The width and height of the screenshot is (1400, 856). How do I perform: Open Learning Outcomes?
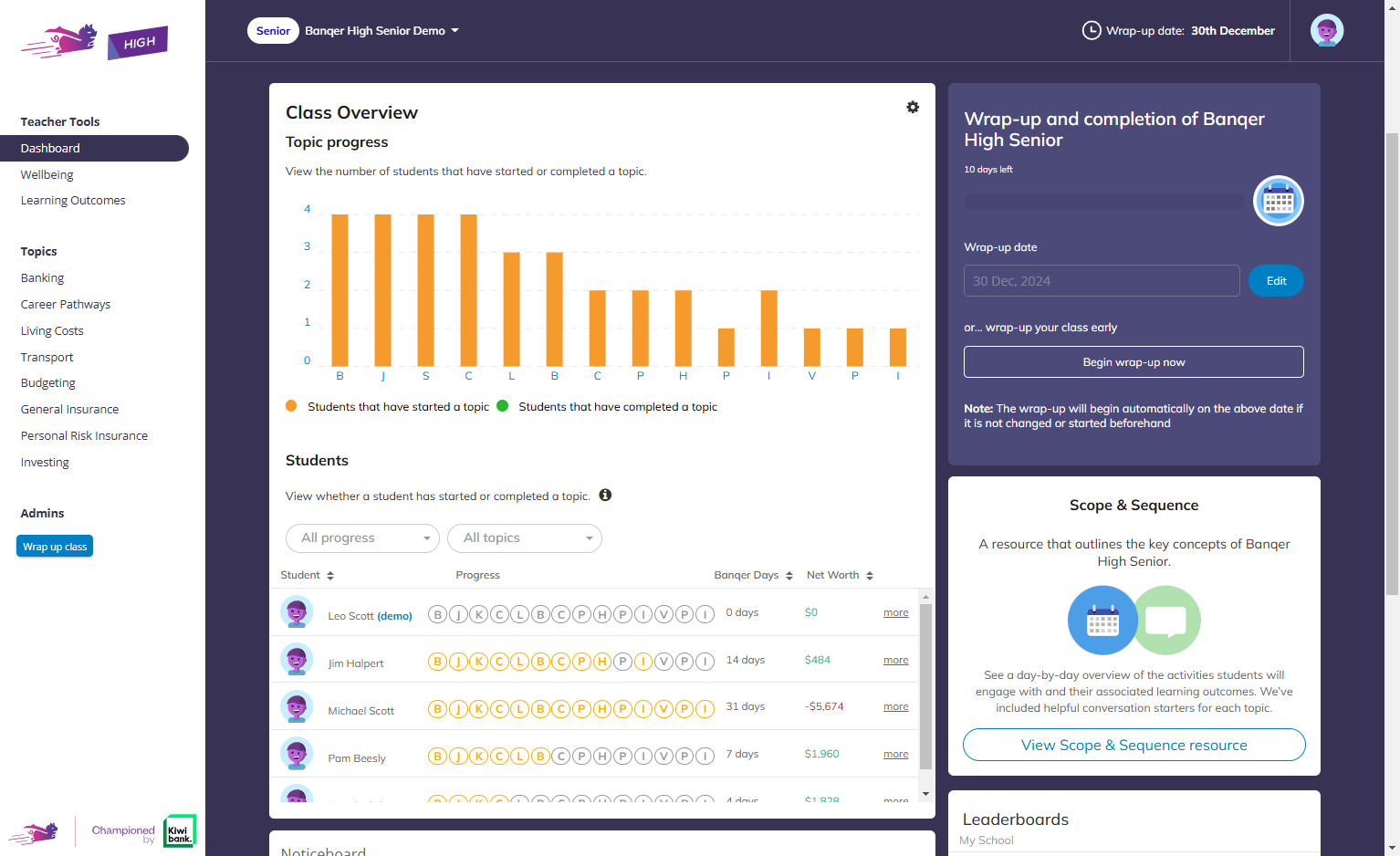click(x=73, y=201)
